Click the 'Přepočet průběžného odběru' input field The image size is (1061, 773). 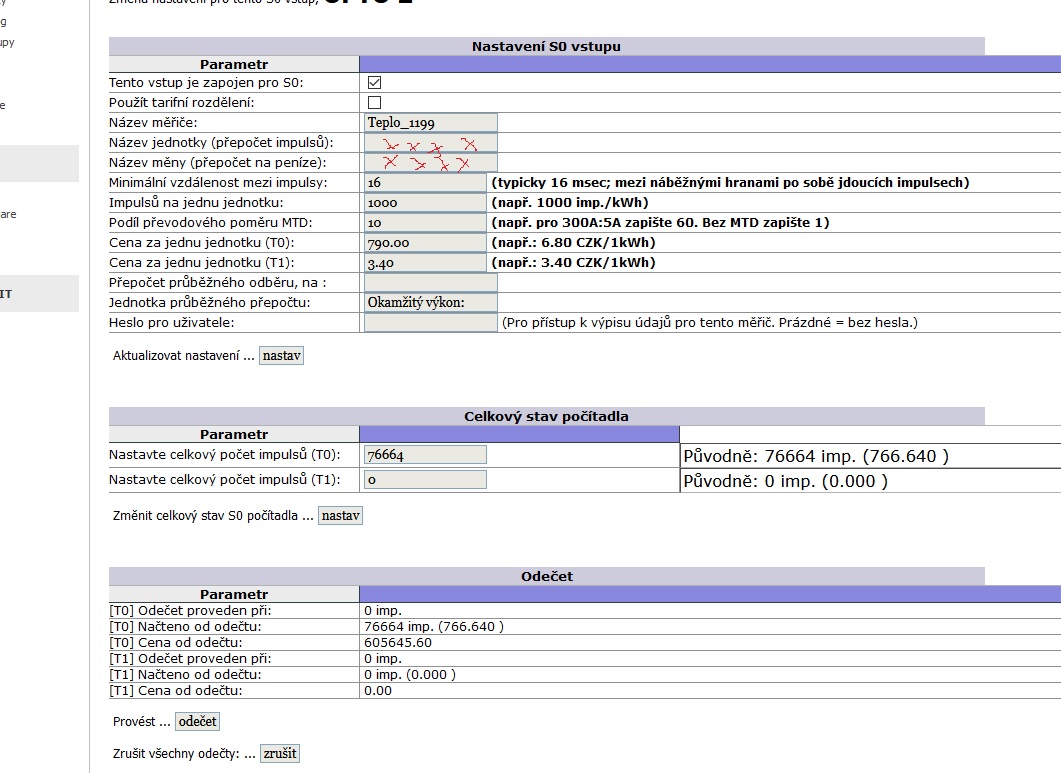click(430, 283)
